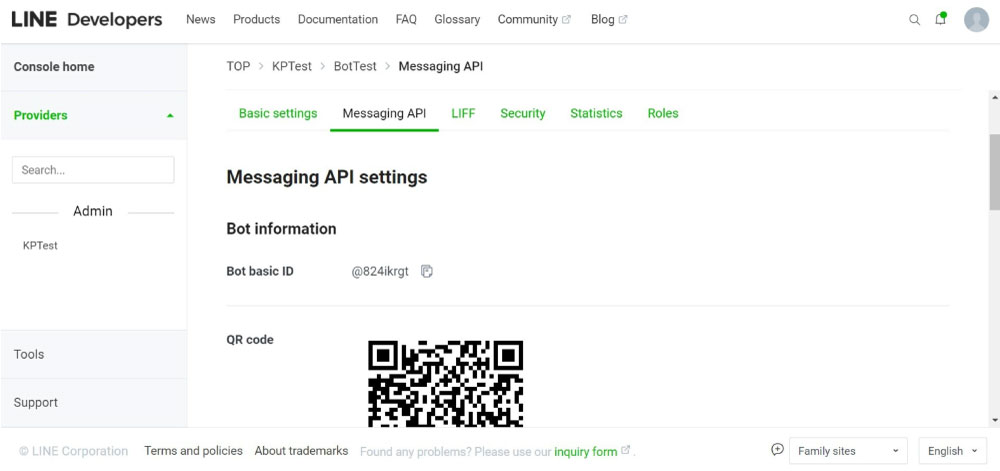Open FAQ in the top navigation
Image resolution: width=1000 pixels, height=471 pixels.
406,20
